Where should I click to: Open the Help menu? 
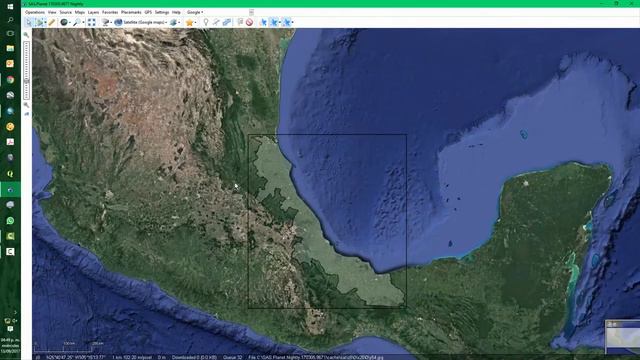click(176, 12)
